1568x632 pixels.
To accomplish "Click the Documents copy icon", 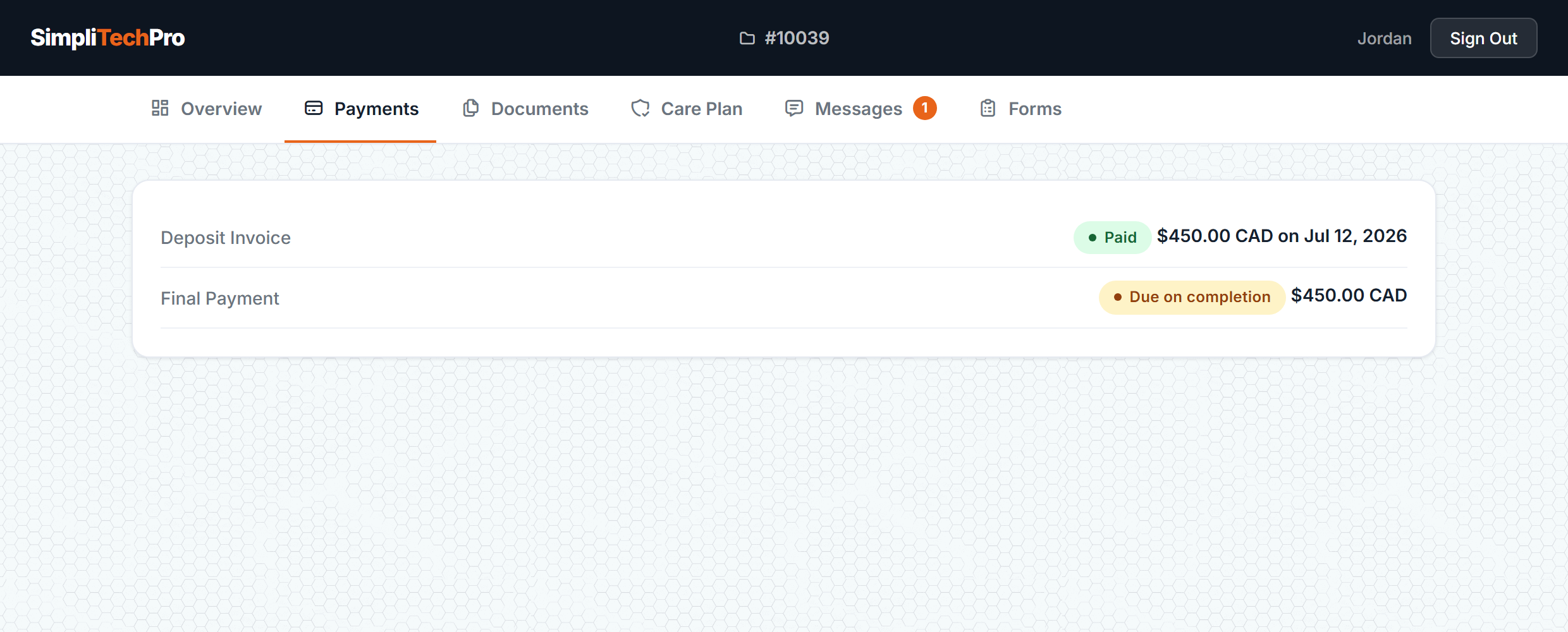I will click(471, 108).
